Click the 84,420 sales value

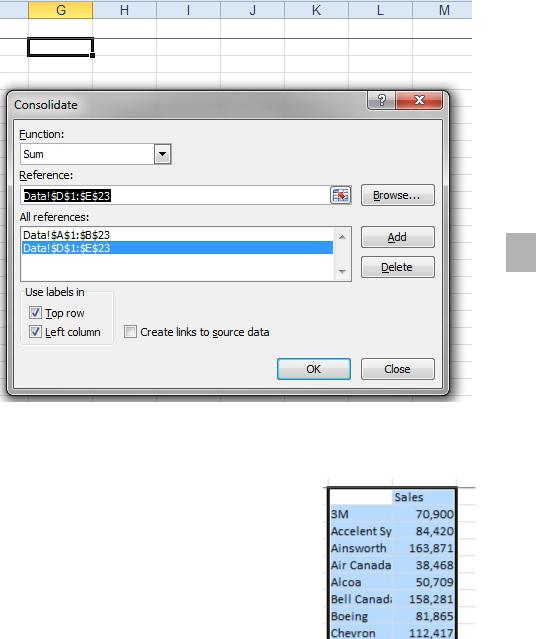coord(424,531)
